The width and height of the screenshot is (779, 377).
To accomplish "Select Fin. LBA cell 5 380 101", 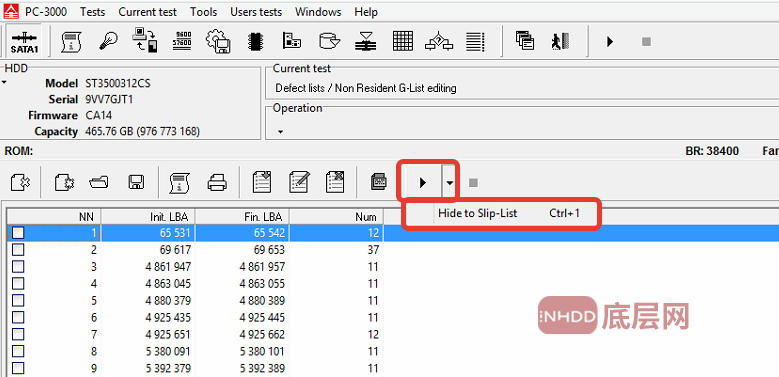I will point(242,351).
